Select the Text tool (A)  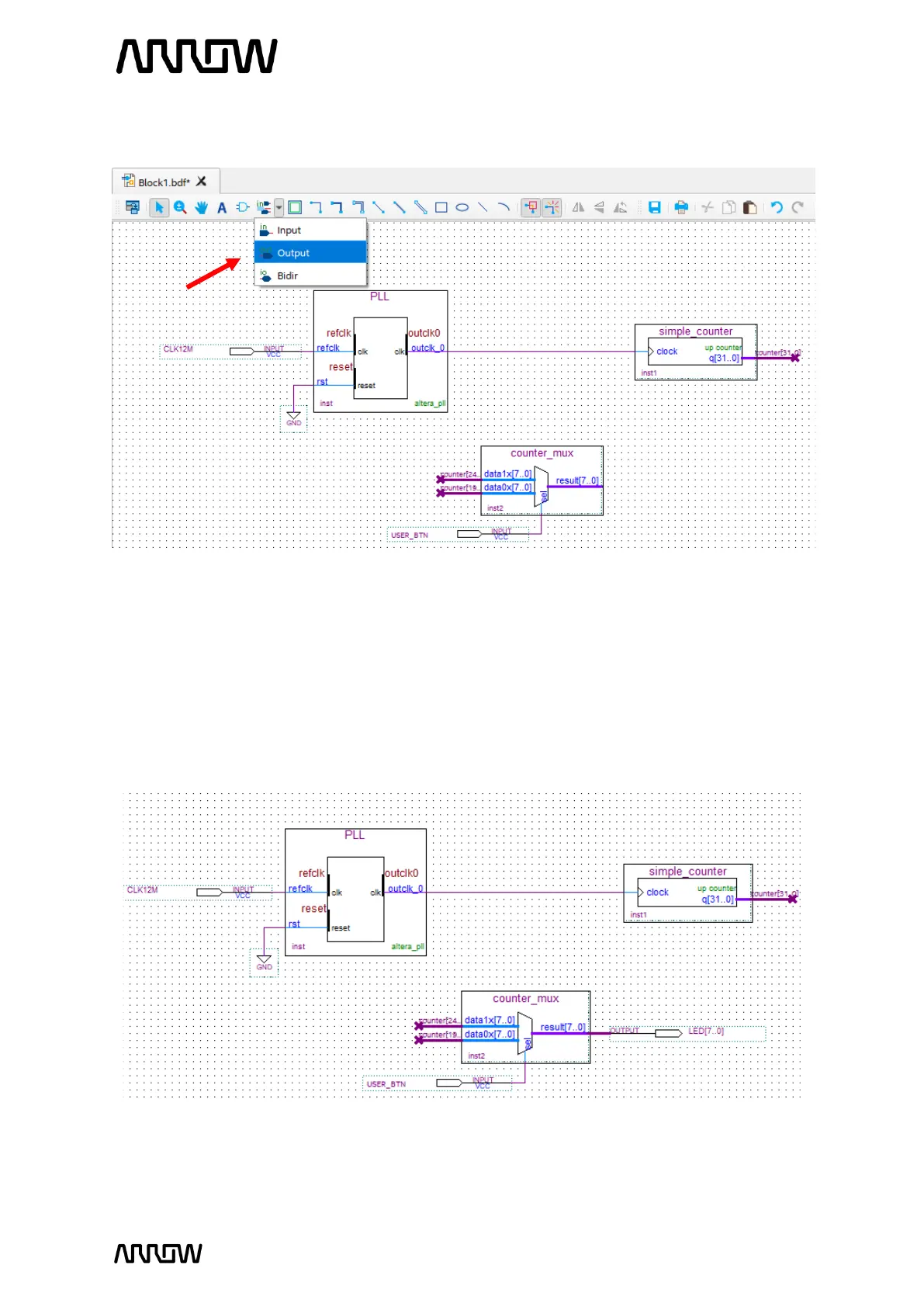pyautogui.click(x=222, y=207)
